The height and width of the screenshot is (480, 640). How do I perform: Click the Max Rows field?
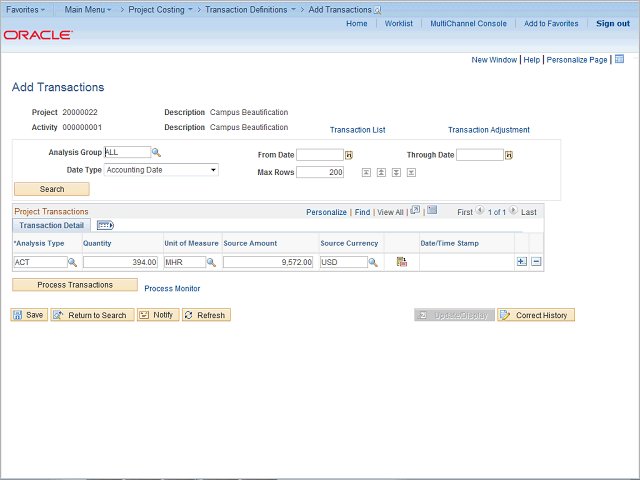tap(320, 172)
